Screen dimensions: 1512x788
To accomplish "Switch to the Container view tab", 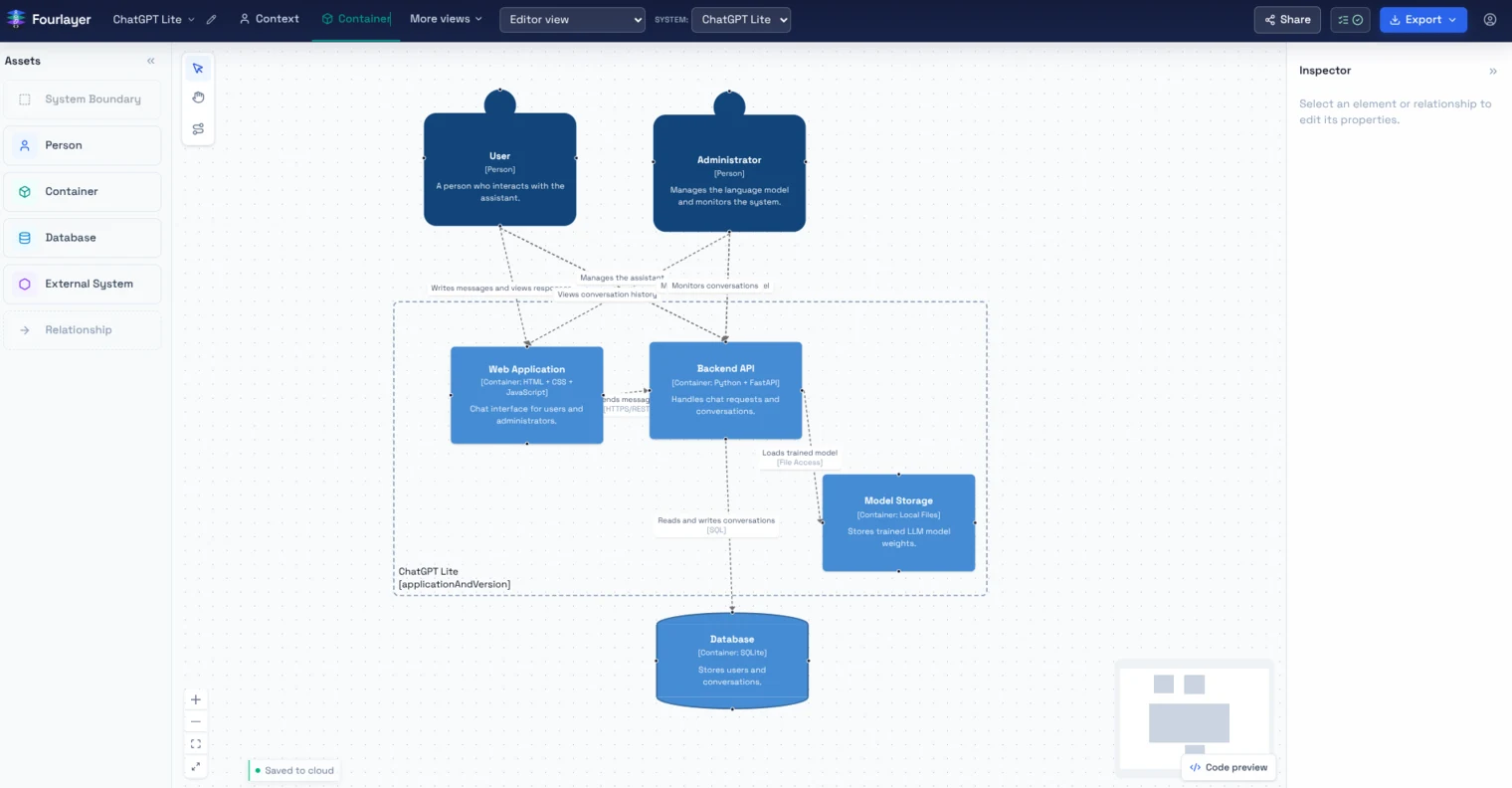I will click(356, 19).
